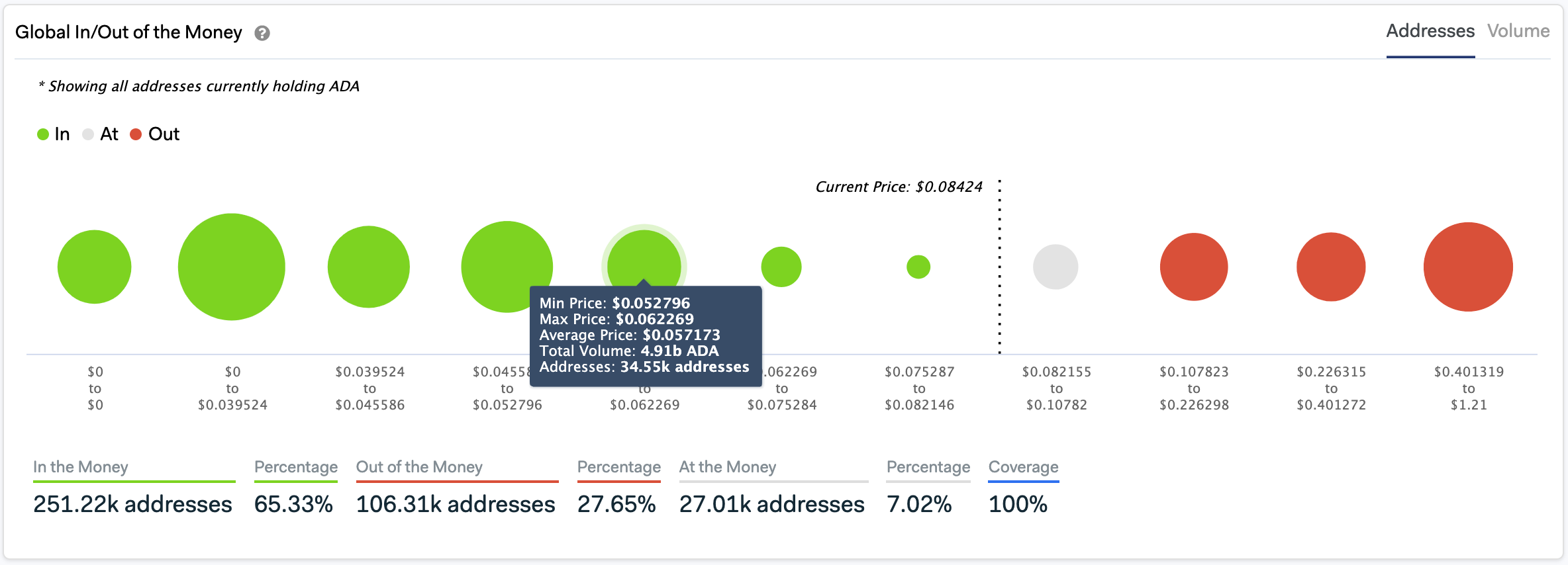Click the red bubble for $0.107823 to $0.226298
Screen dimensions: 1568x565
click(x=1194, y=267)
